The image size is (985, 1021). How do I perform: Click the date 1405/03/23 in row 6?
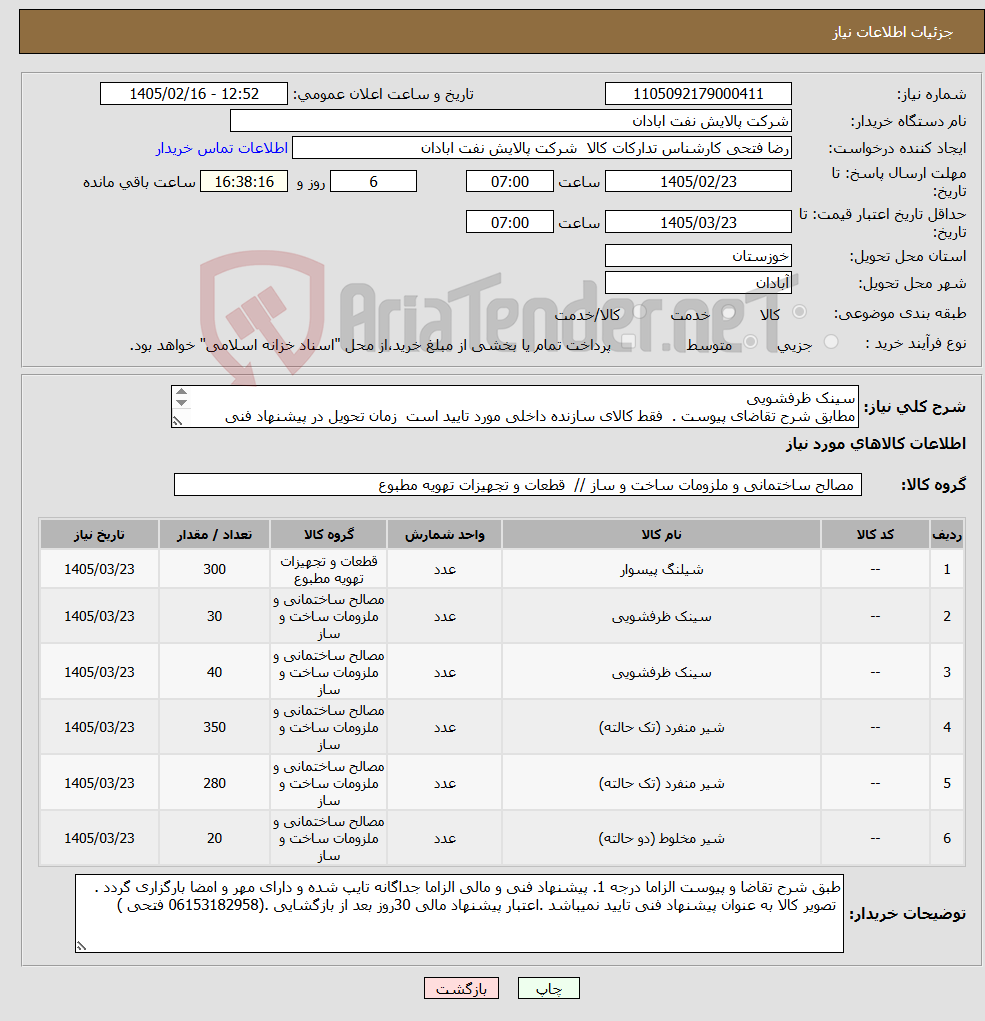click(x=99, y=839)
